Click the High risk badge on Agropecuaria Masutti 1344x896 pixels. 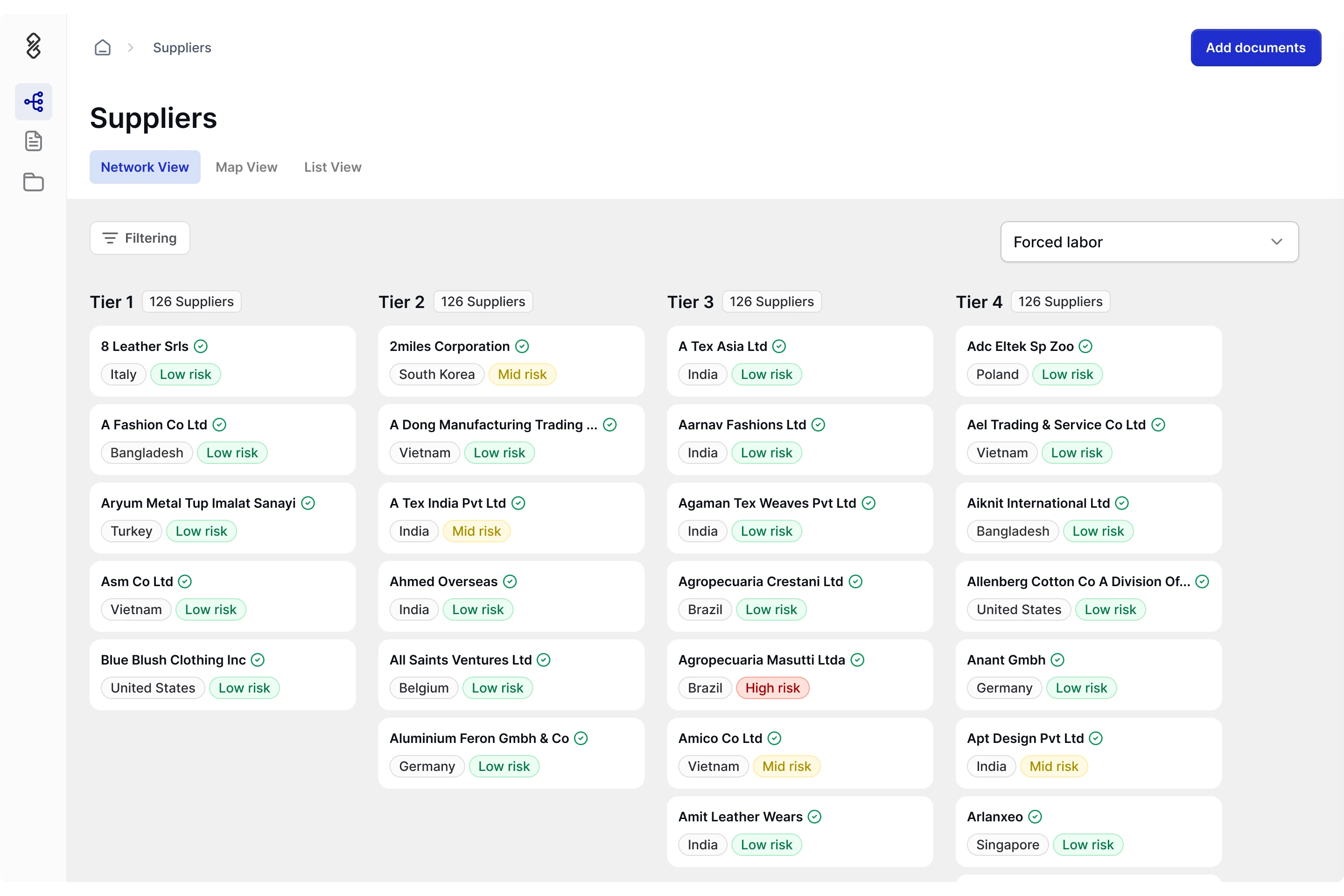pyautogui.click(x=772, y=688)
